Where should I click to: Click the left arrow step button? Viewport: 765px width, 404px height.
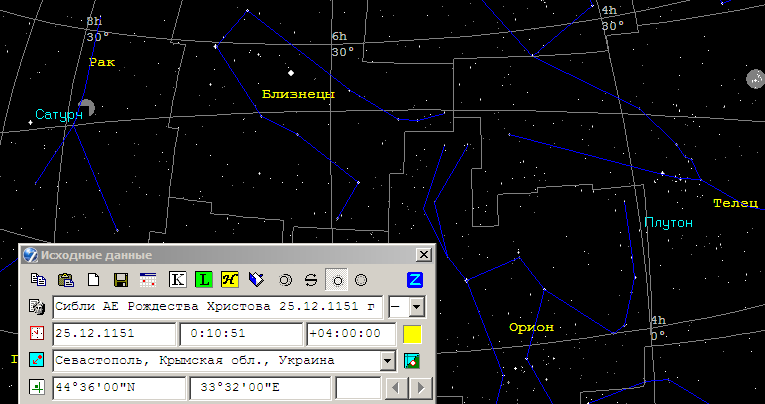click(397, 388)
